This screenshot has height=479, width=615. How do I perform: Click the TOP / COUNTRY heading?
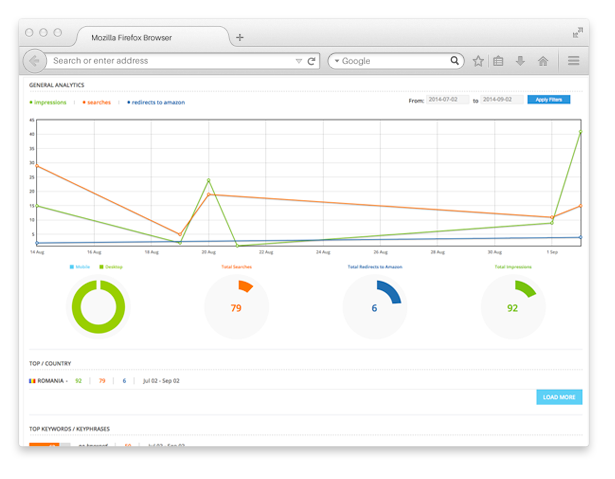pos(50,364)
